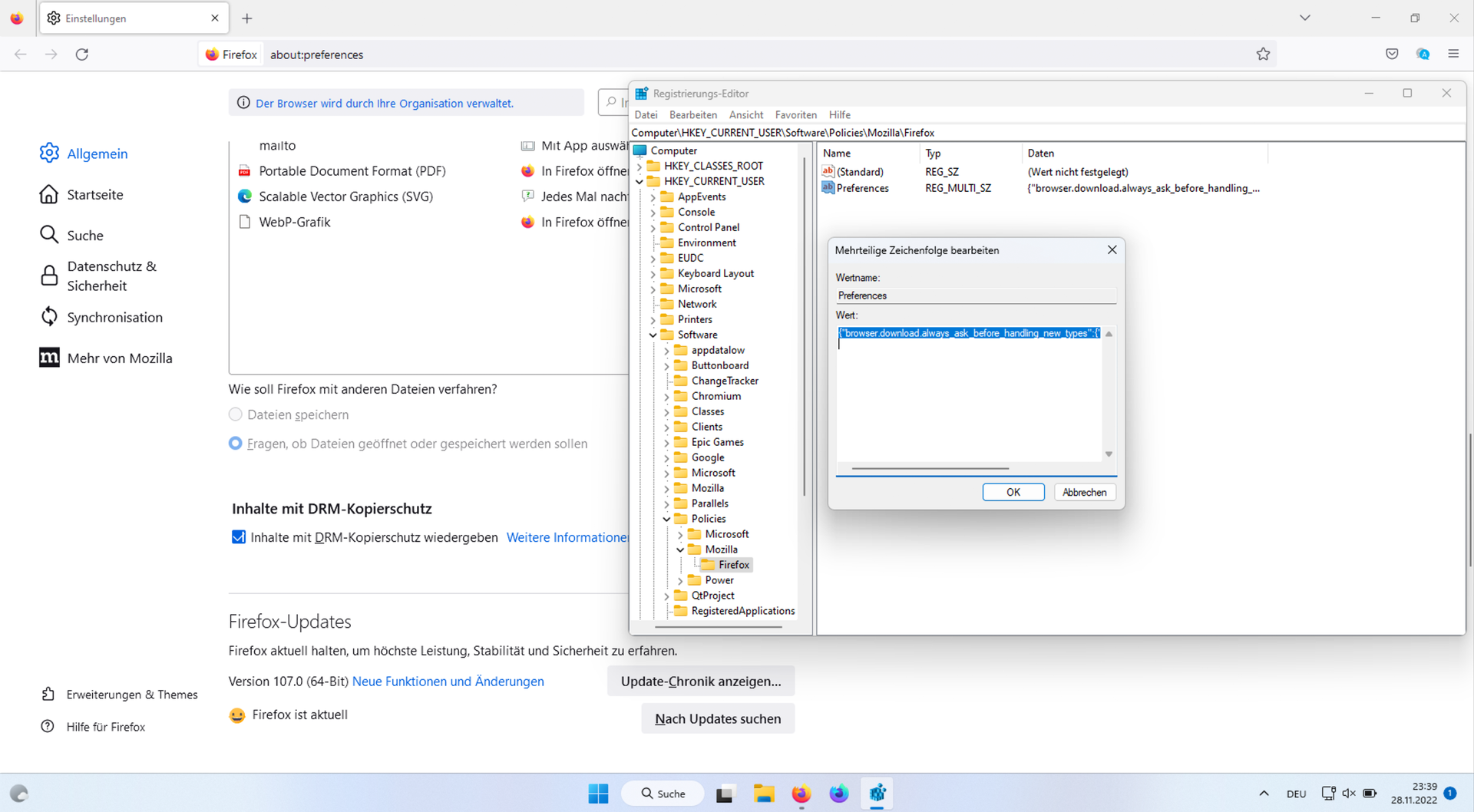Expand the Chromium registry key
The image size is (1474, 812).
coord(666,397)
